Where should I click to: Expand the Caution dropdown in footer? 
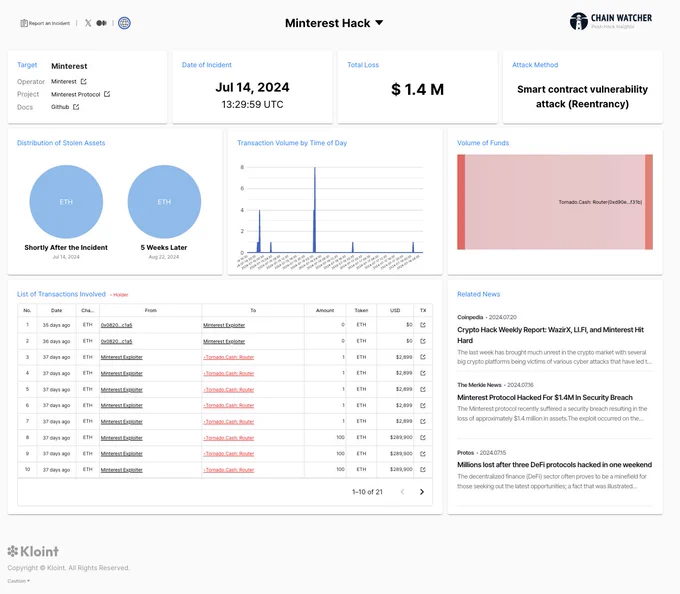tap(19, 581)
